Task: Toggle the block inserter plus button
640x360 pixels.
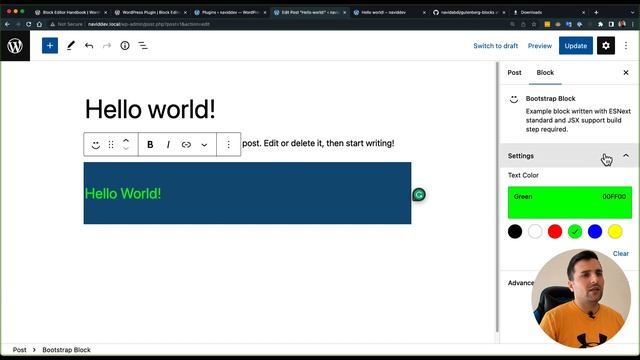Action: click(50, 46)
